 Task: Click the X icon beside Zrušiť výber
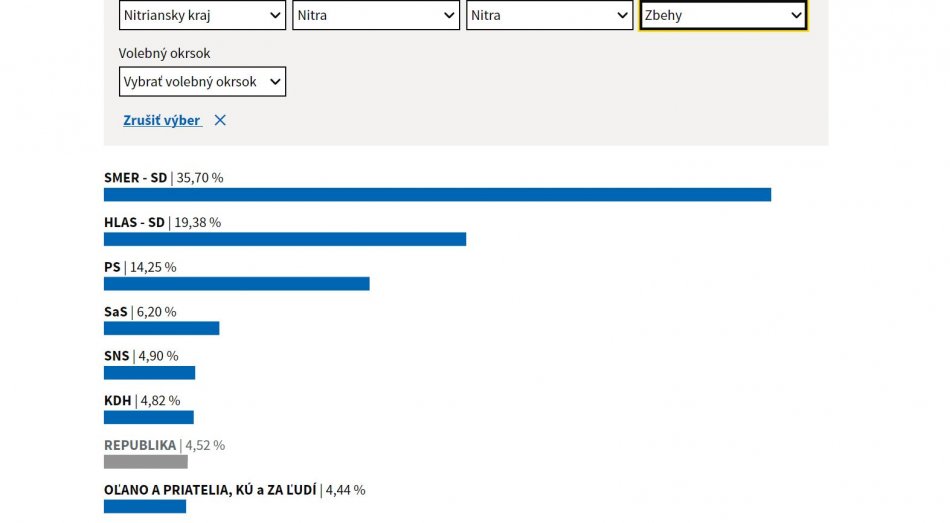(220, 120)
